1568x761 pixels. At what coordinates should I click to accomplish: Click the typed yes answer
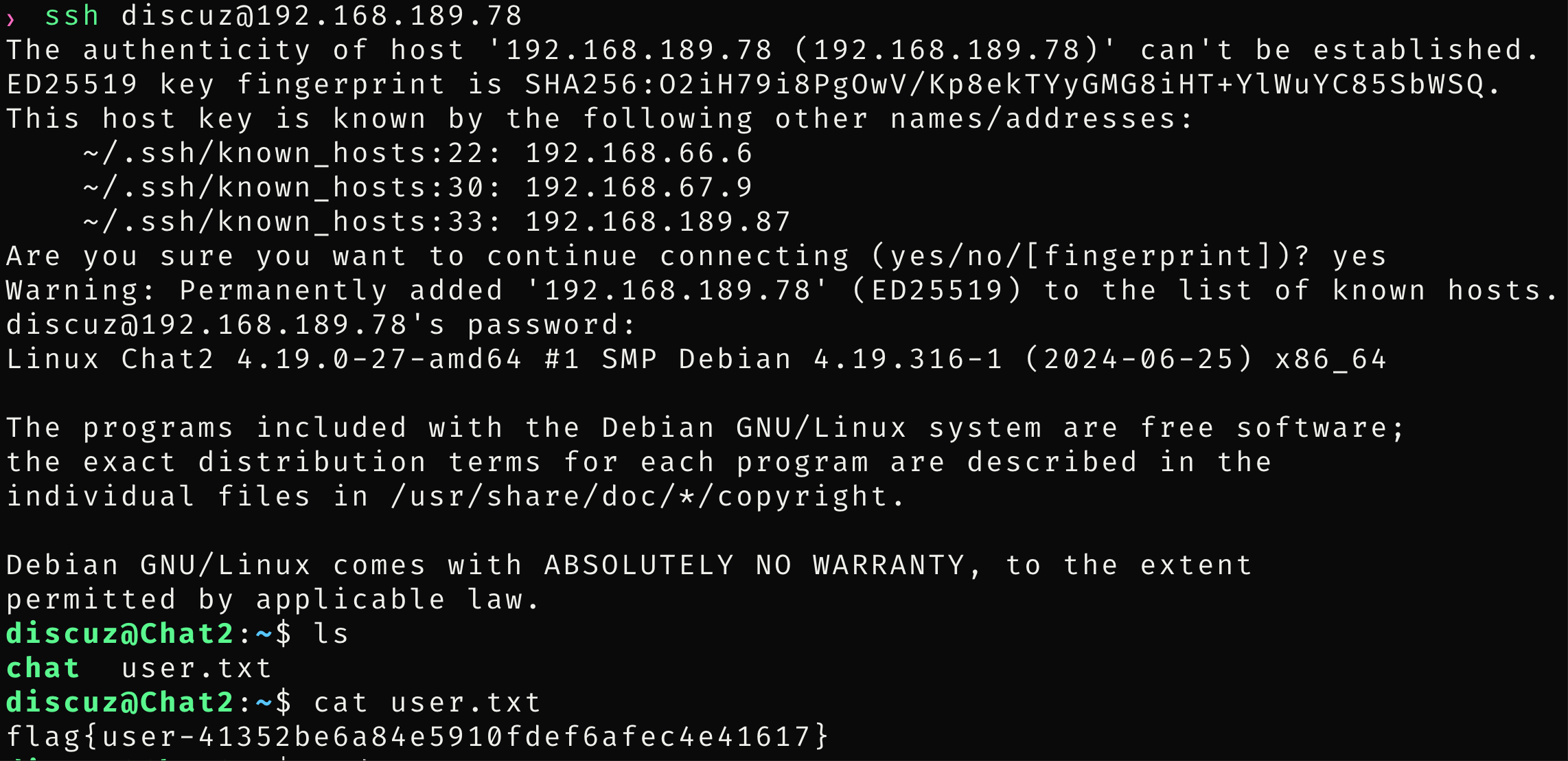coord(1359,256)
